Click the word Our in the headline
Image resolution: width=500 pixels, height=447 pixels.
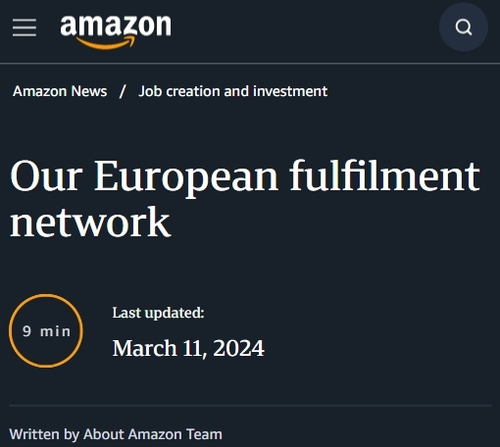coord(46,176)
